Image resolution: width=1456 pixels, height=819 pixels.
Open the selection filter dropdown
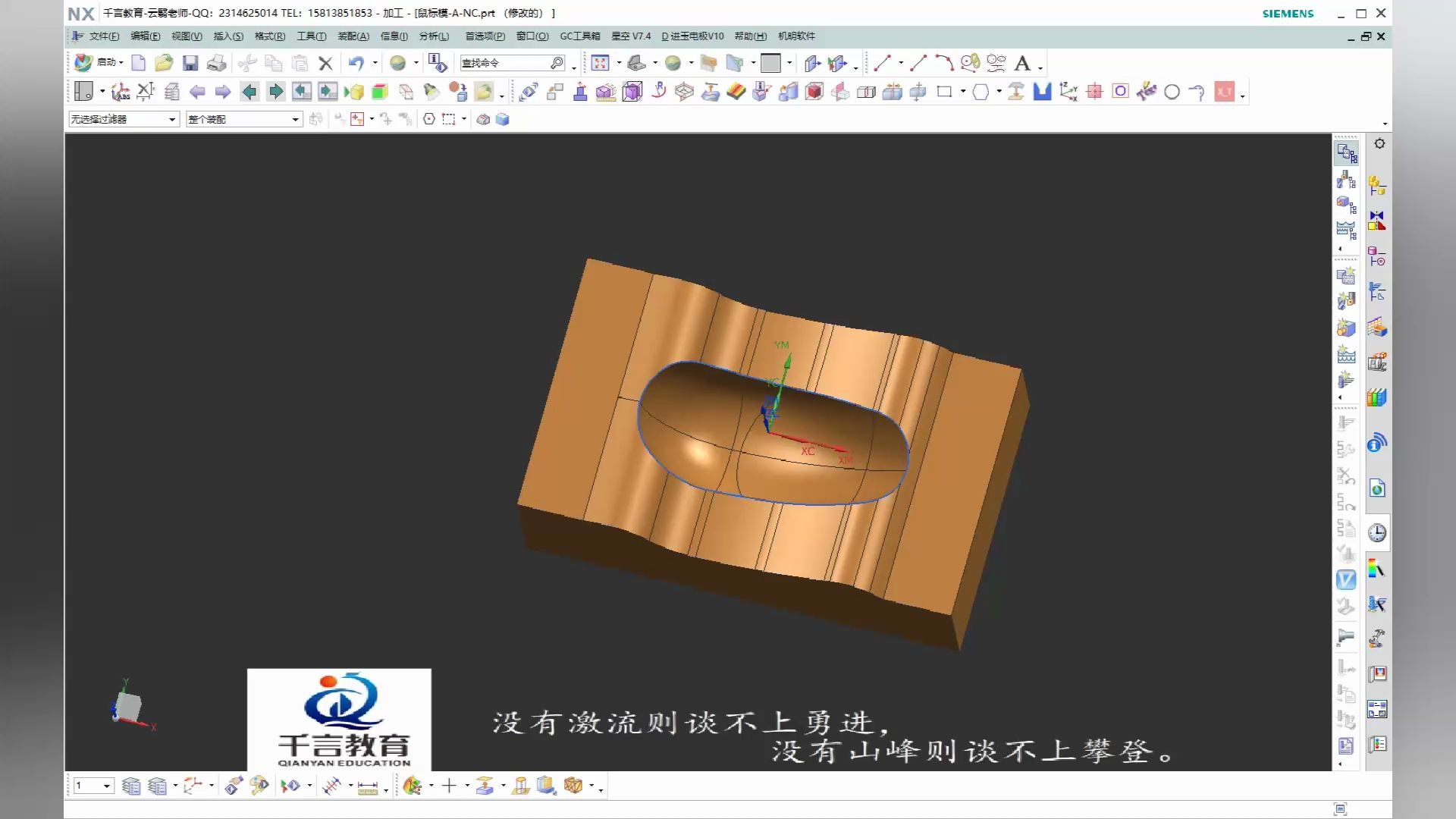click(x=173, y=119)
